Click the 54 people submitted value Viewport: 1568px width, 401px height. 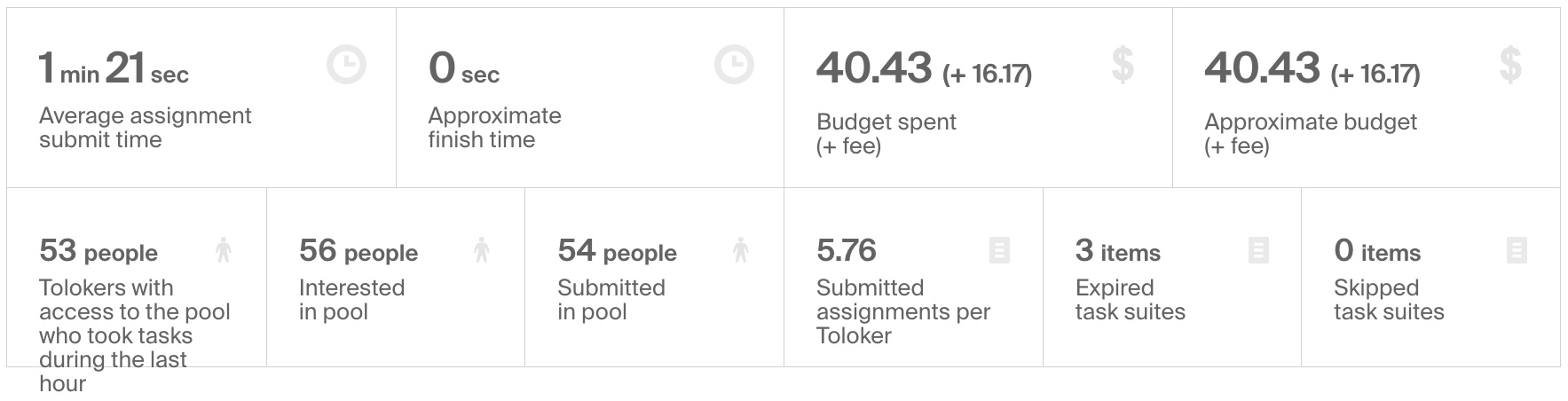(617, 252)
